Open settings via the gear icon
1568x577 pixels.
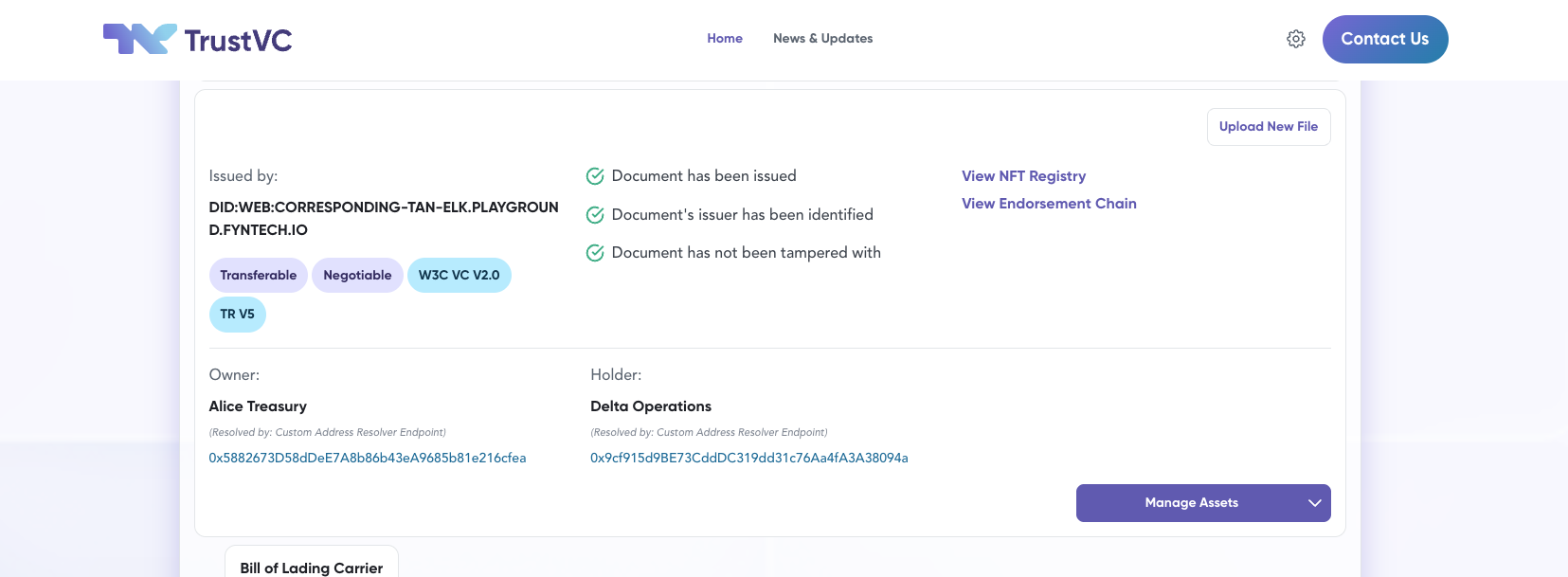tap(1296, 39)
